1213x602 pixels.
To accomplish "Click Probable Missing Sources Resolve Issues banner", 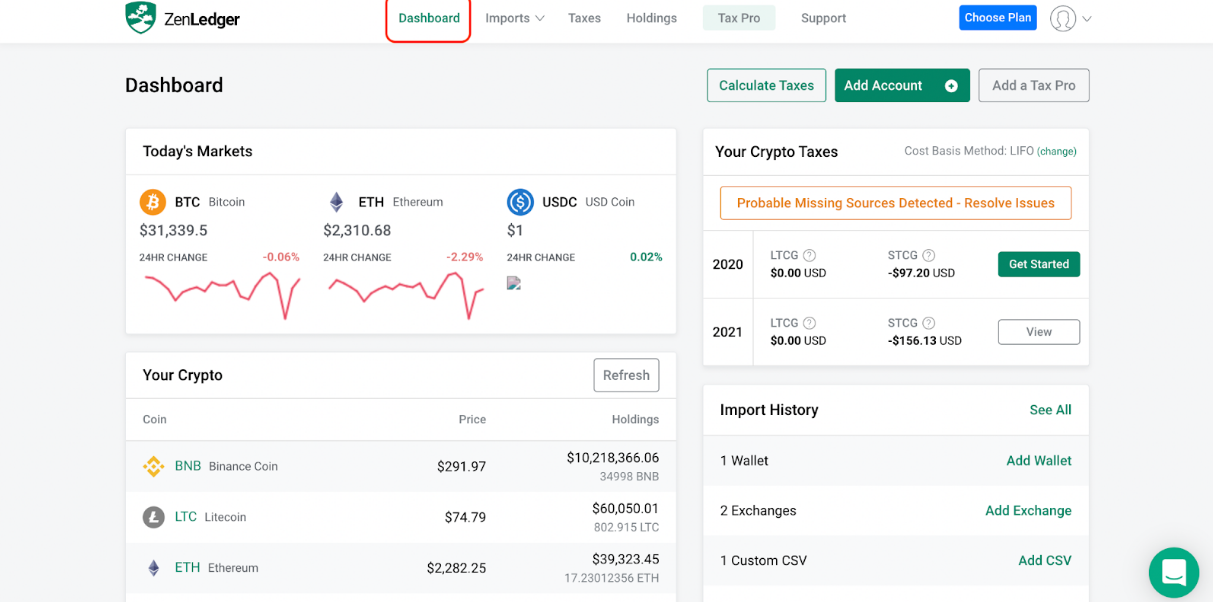I will [x=895, y=203].
